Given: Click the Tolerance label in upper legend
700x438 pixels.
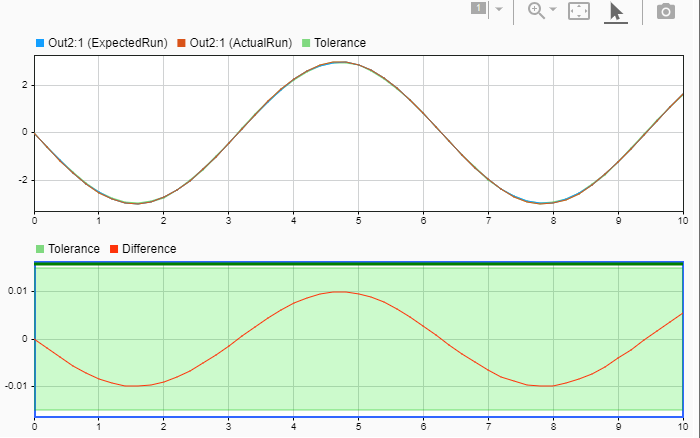Looking at the screenshot, I should (x=340, y=43).
